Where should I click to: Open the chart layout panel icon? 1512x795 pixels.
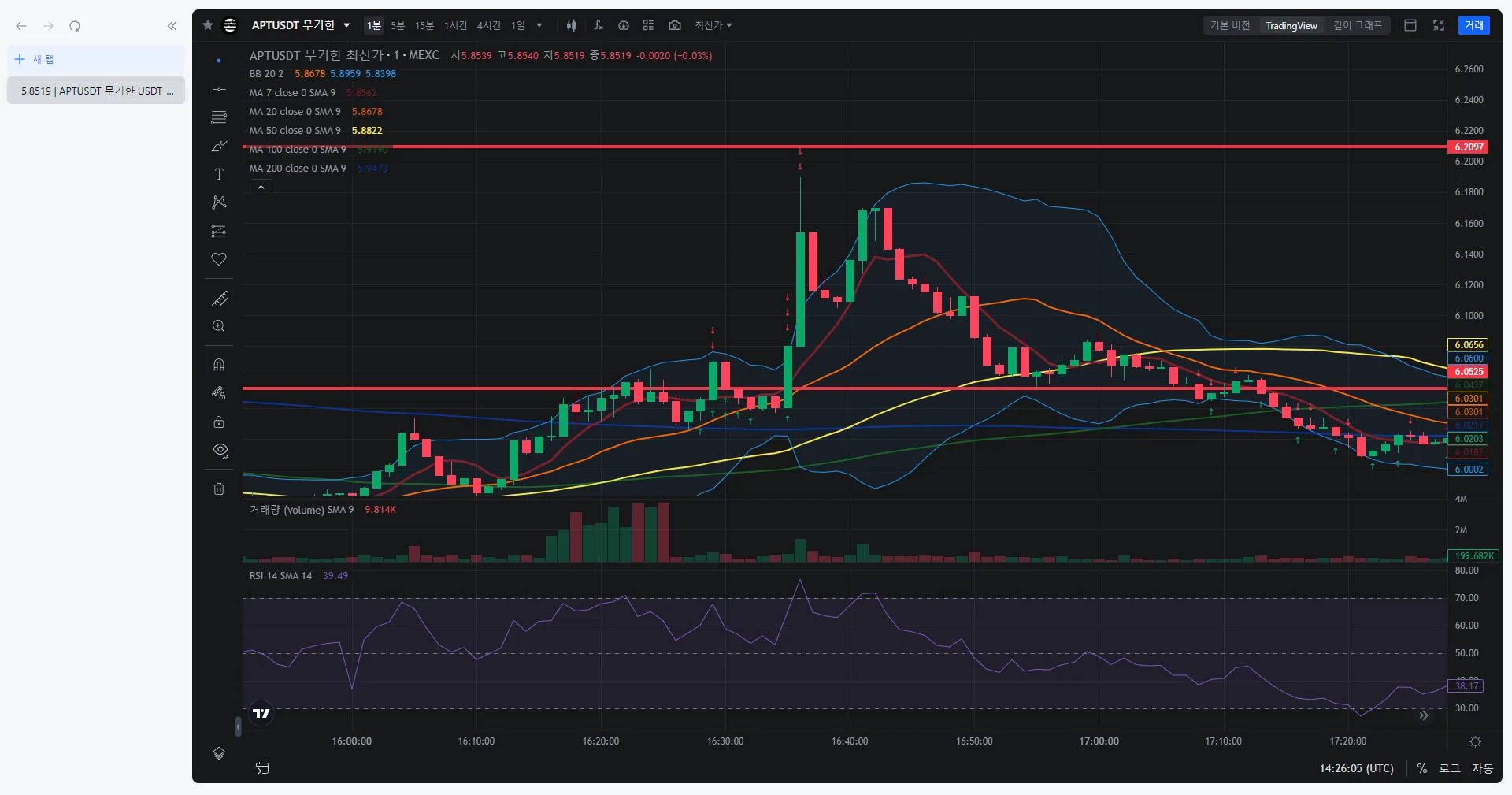click(1410, 25)
